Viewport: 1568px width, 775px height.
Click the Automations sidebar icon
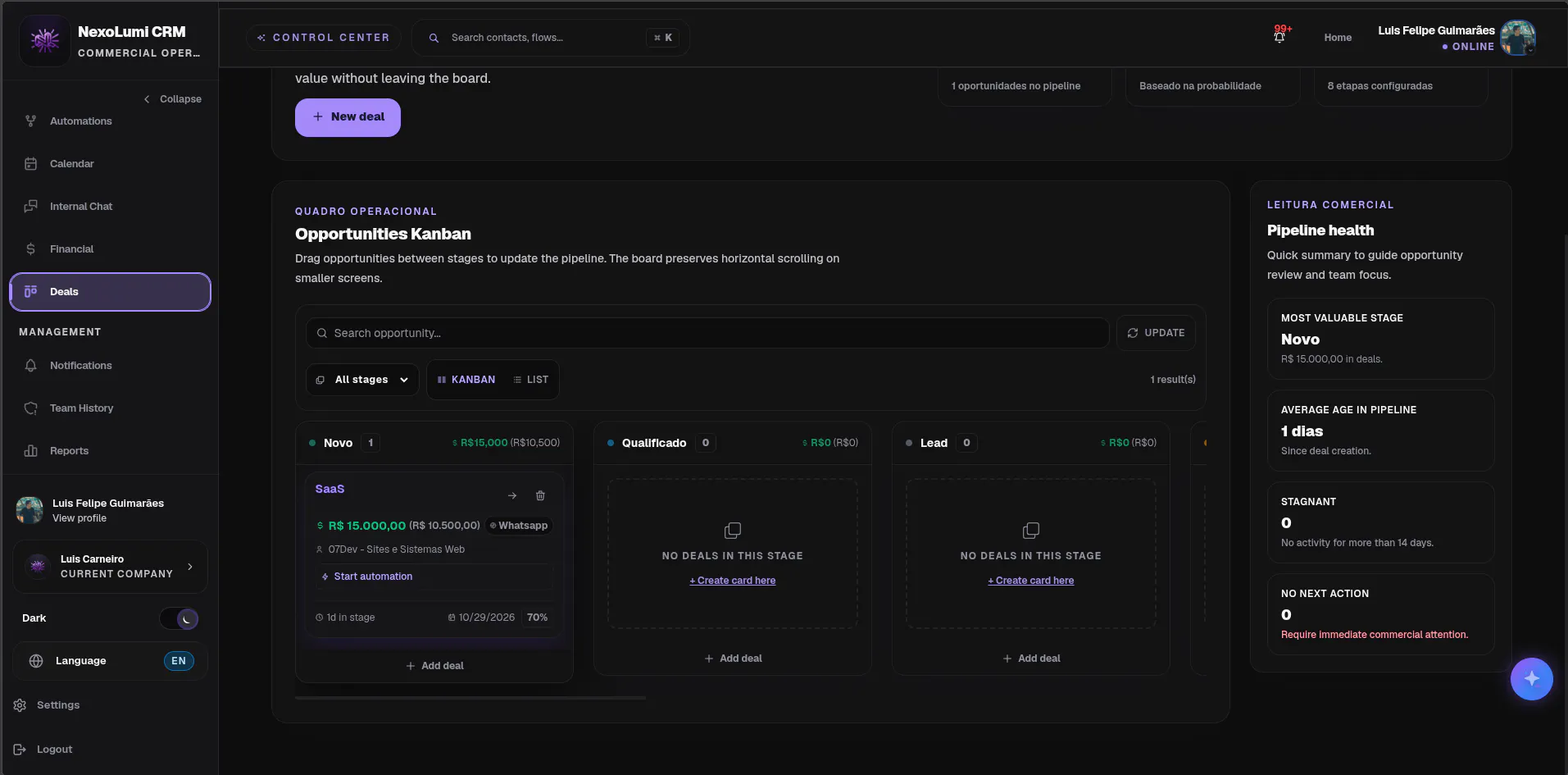click(30, 121)
